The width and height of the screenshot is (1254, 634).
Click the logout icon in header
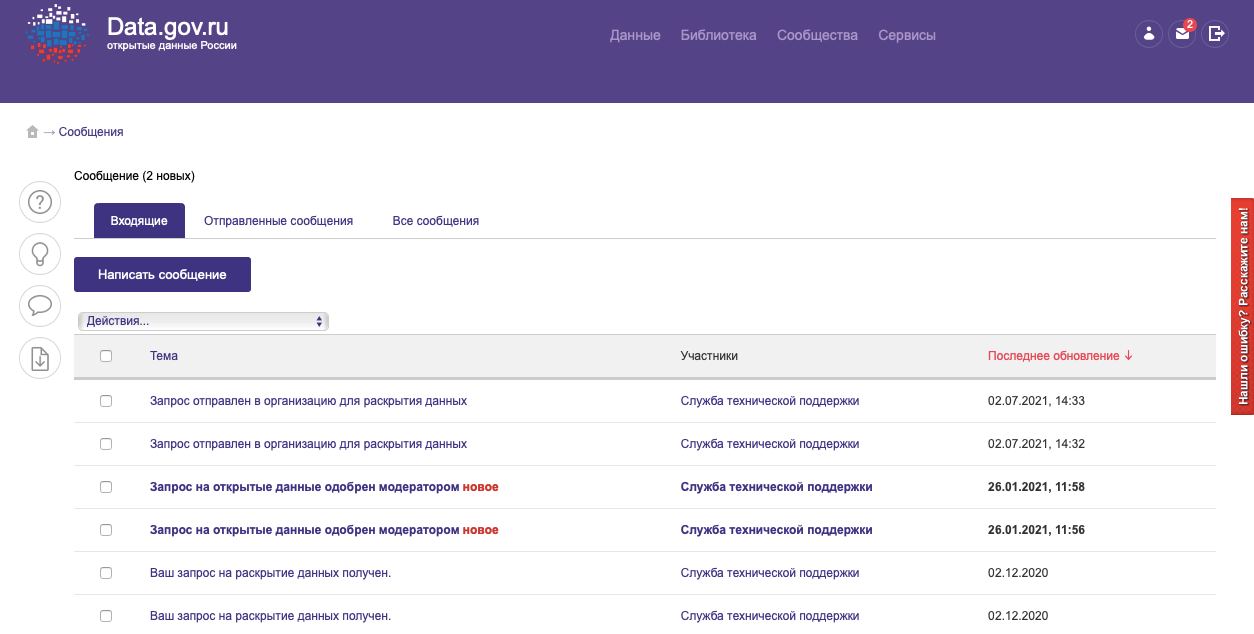click(x=1216, y=34)
